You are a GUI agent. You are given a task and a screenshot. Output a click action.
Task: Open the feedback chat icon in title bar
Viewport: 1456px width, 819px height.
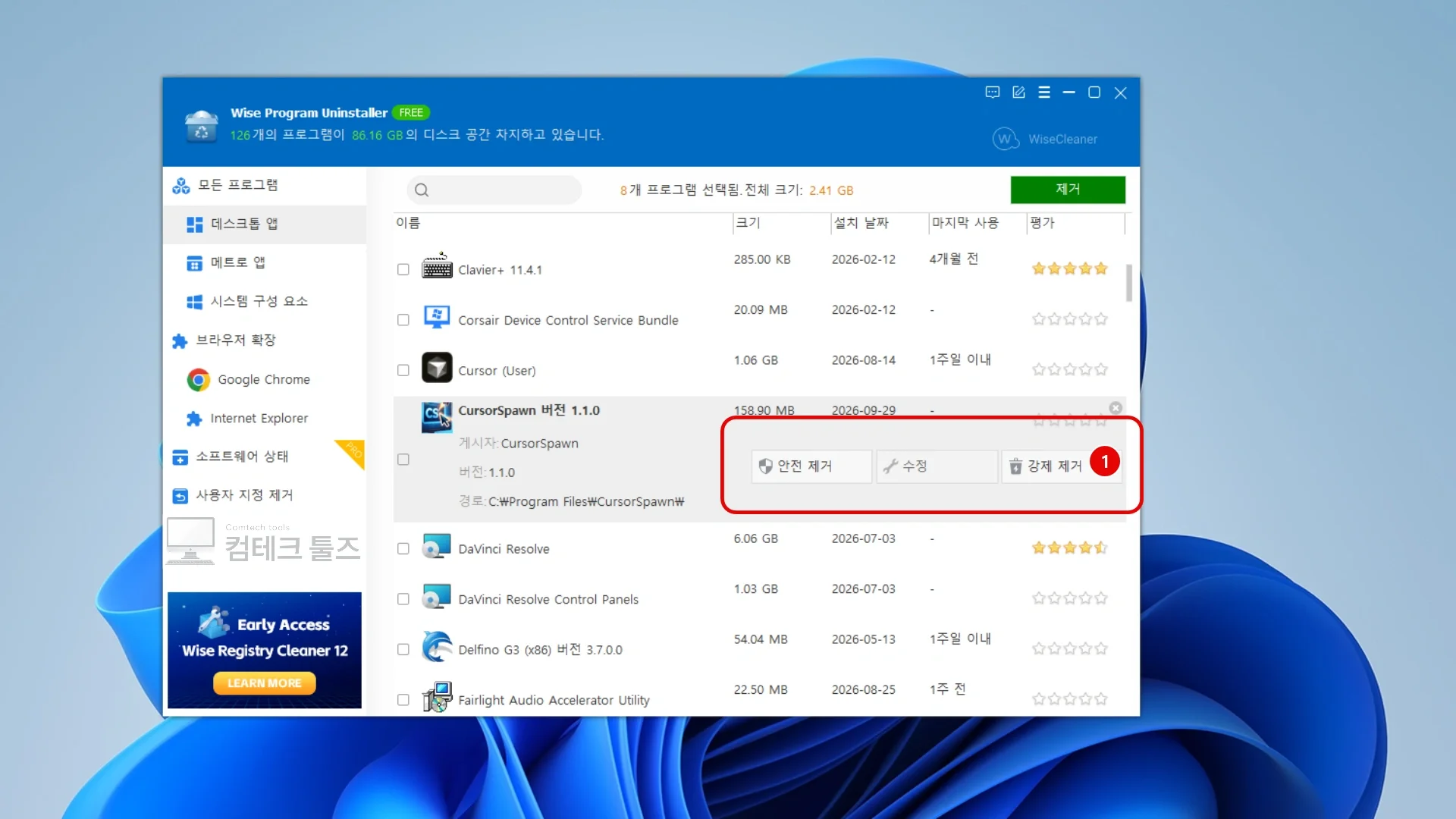[992, 93]
